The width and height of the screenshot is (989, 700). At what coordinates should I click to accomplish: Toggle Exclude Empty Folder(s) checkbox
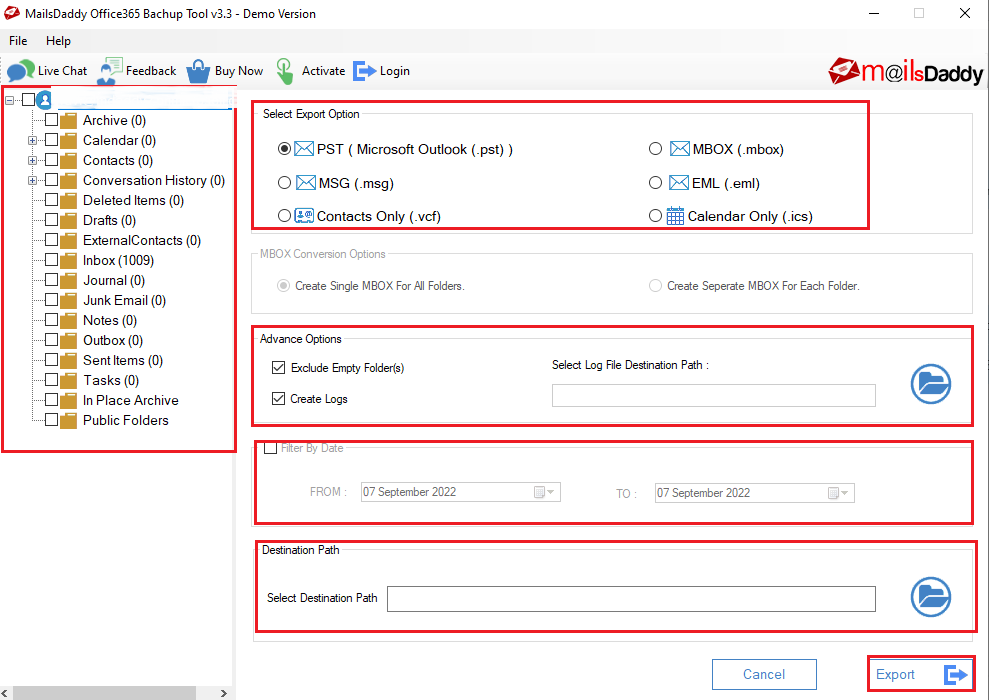coord(278,368)
